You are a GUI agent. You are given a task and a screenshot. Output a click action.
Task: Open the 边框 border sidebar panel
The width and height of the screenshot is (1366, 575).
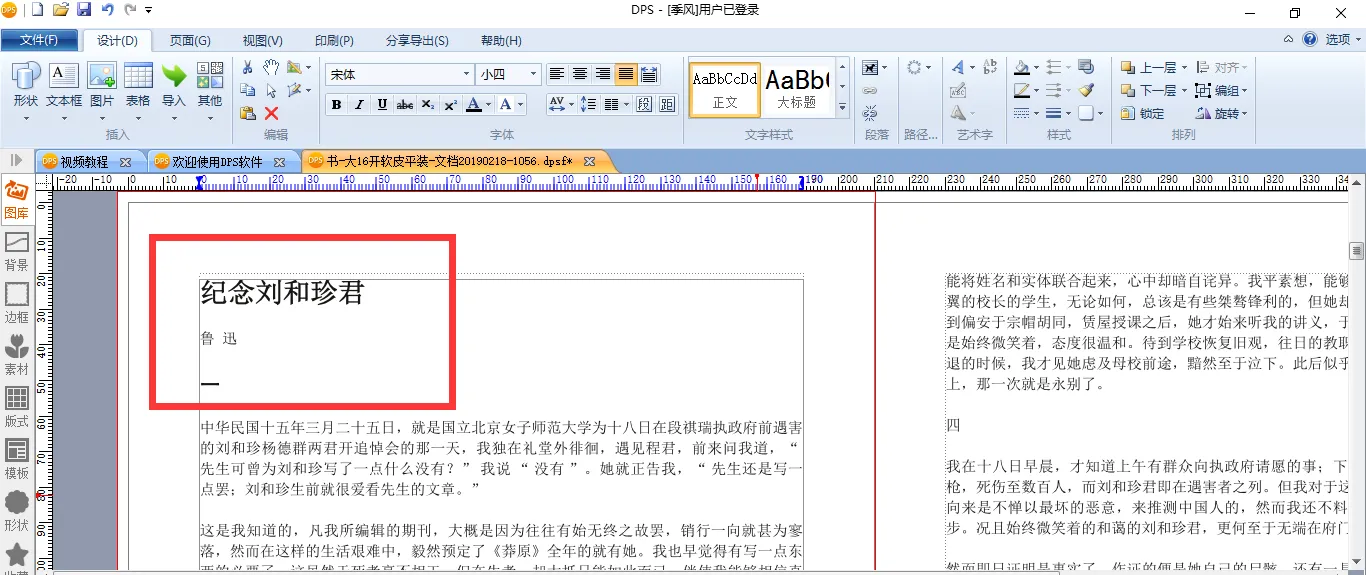[x=17, y=304]
